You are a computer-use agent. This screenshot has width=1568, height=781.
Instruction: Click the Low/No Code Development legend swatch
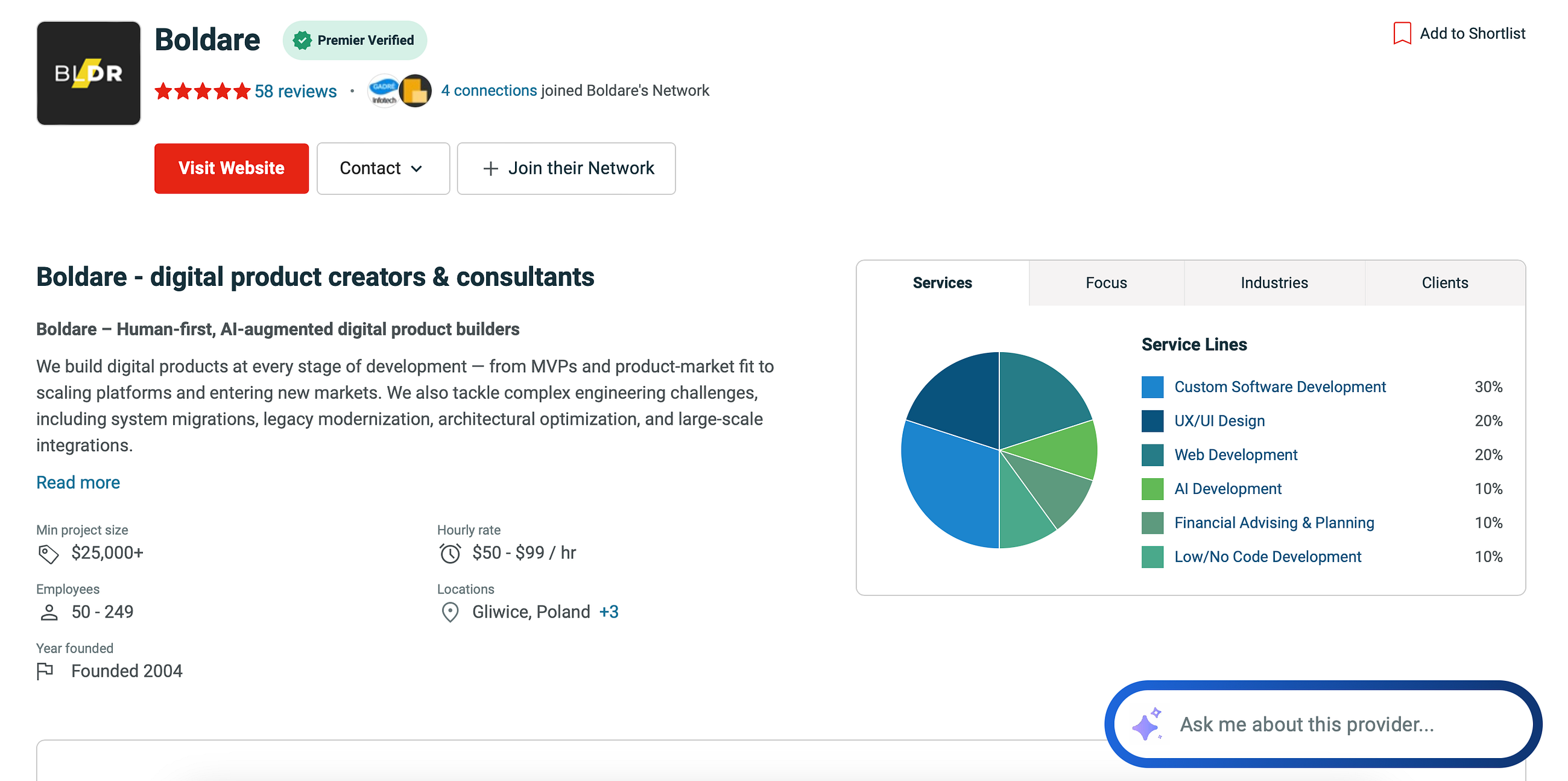point(1152,558)
